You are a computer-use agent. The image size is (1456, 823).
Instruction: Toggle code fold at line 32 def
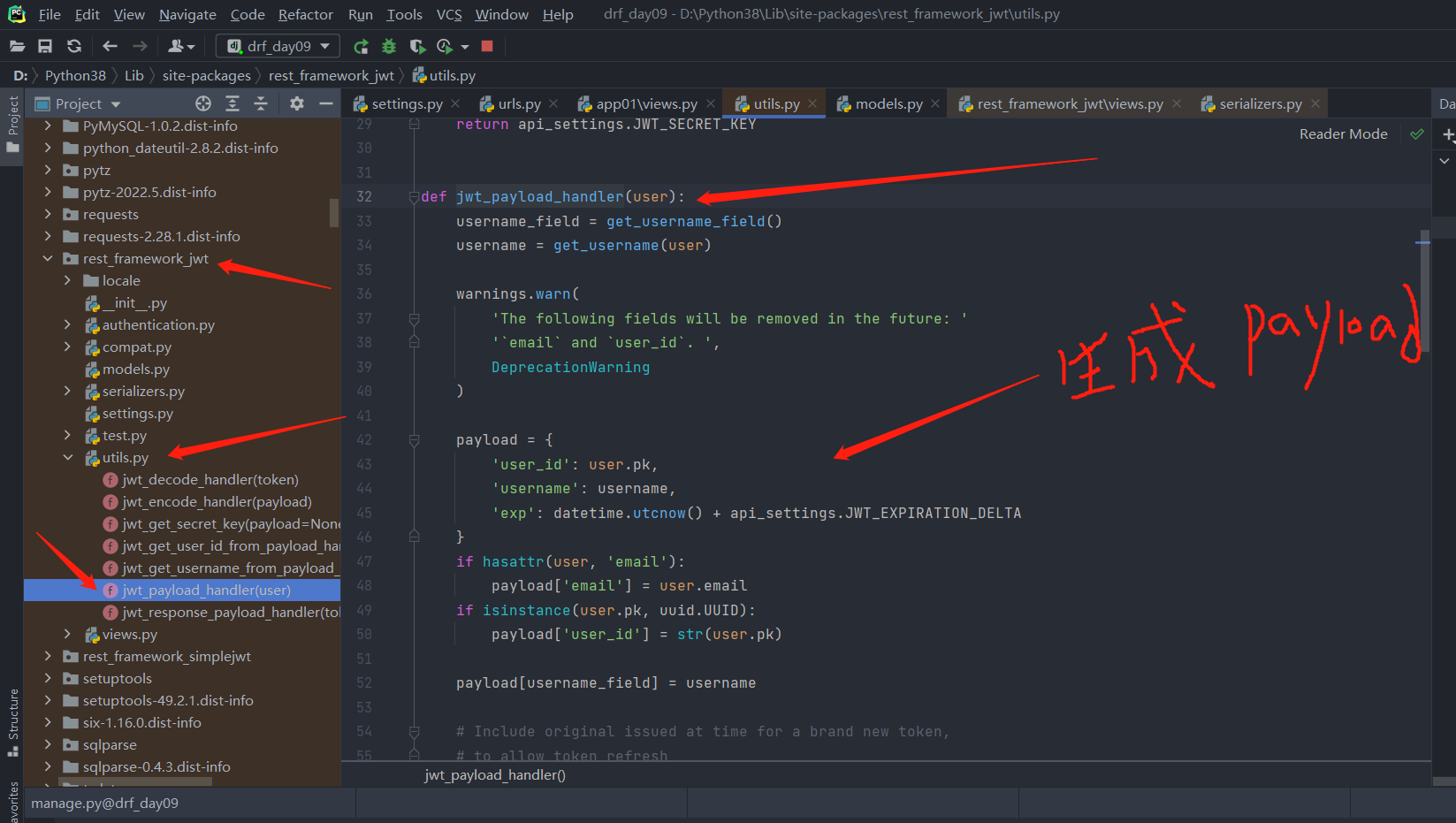[x=414, y=197]
